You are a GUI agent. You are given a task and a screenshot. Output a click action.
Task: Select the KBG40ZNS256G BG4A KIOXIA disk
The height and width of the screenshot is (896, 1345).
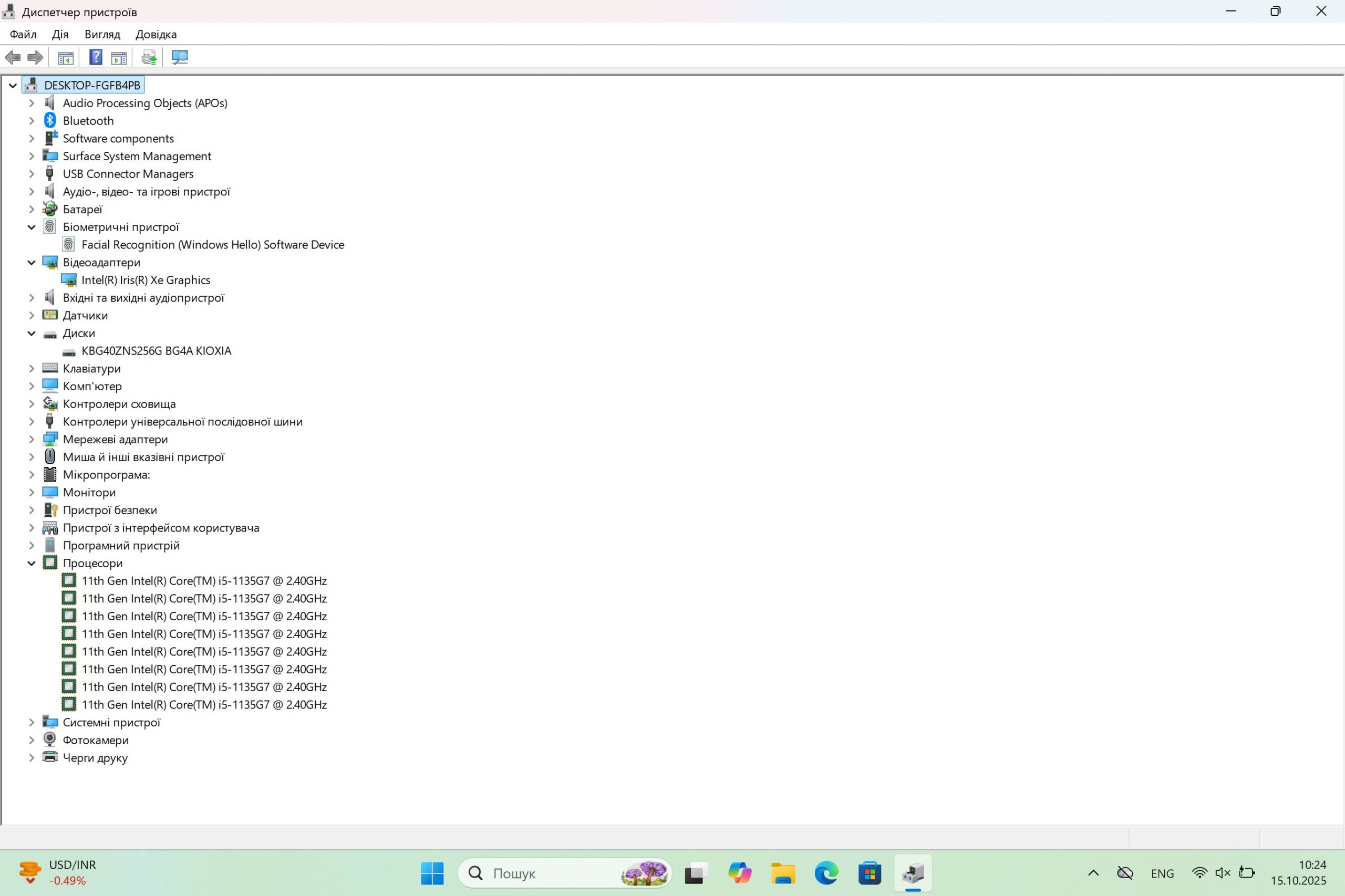tap(156, 351)
